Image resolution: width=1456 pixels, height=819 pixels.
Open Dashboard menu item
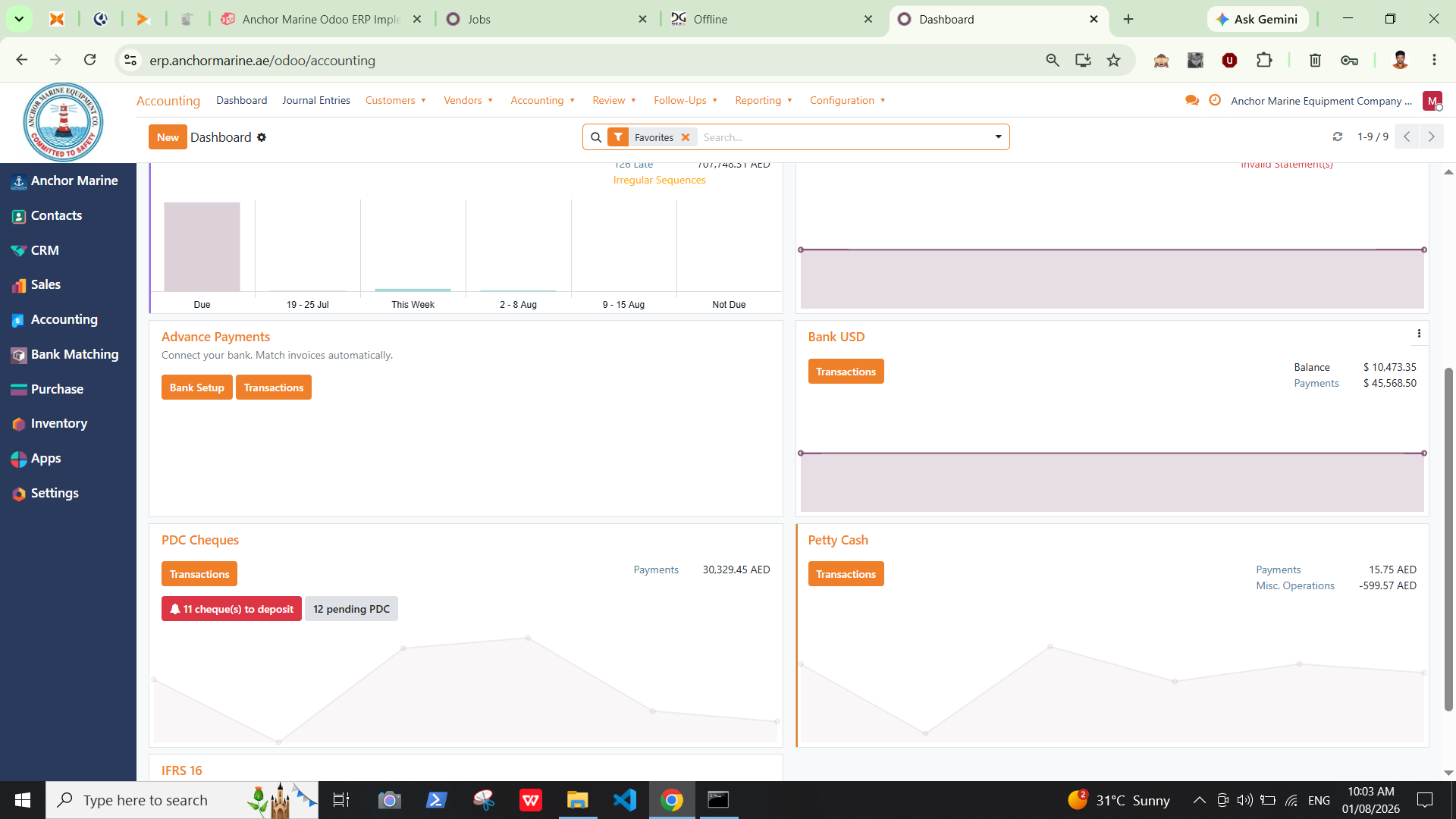coord(242,100)
